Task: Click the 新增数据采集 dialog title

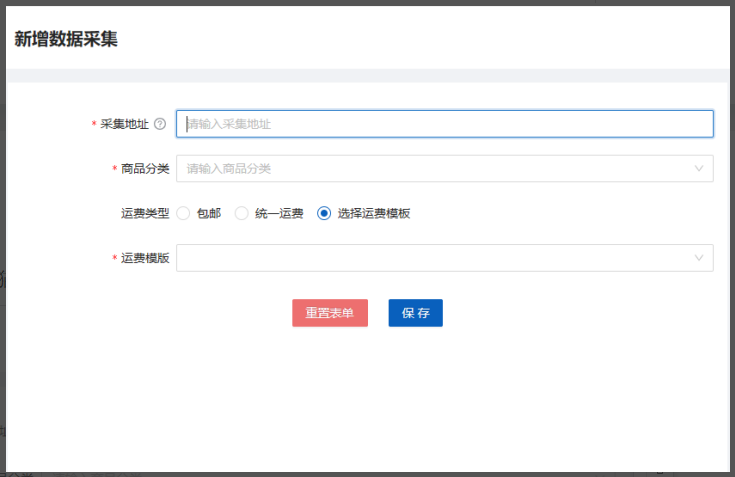Action: [66, 39]
